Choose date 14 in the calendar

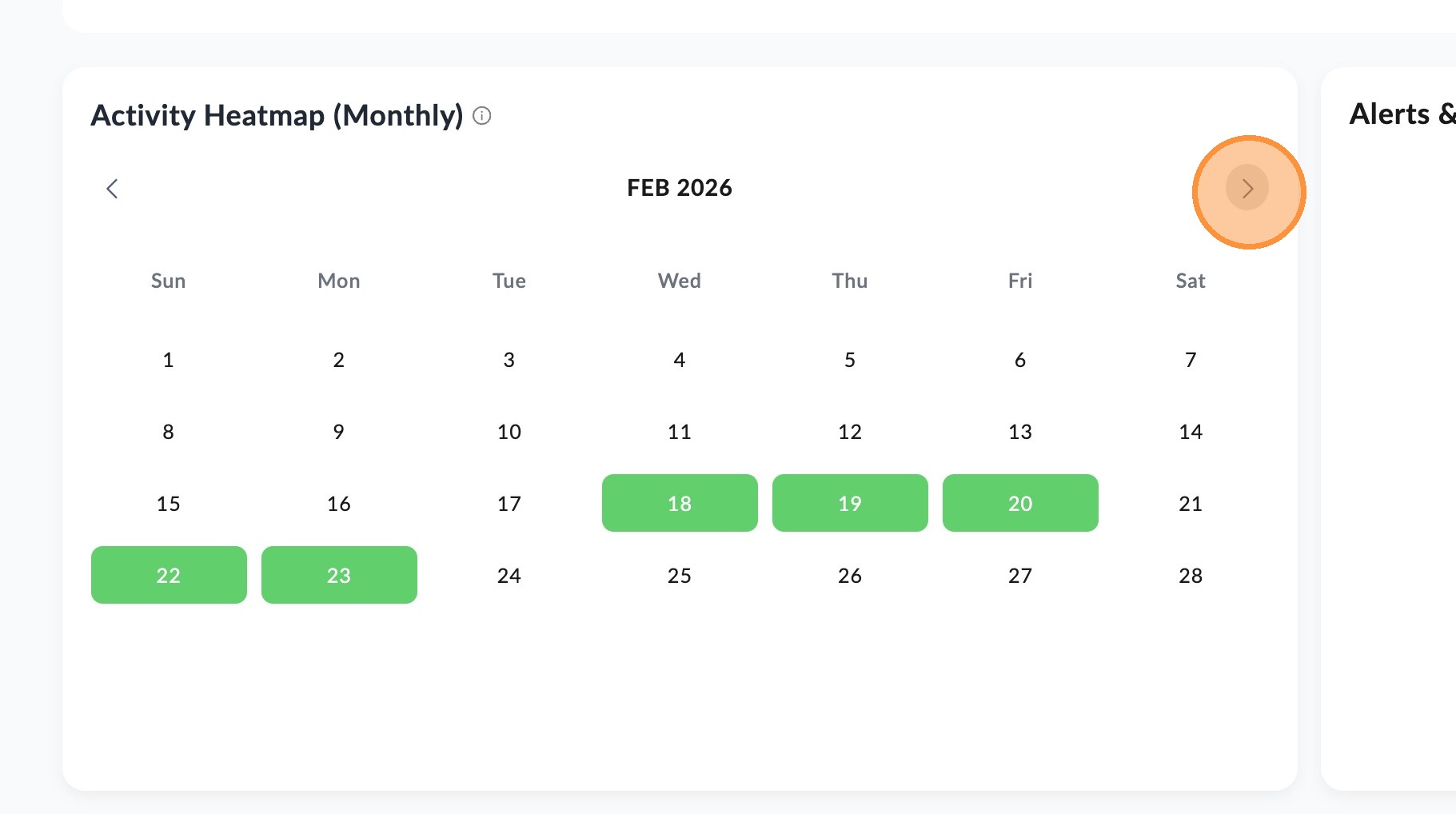(1191, 431)
